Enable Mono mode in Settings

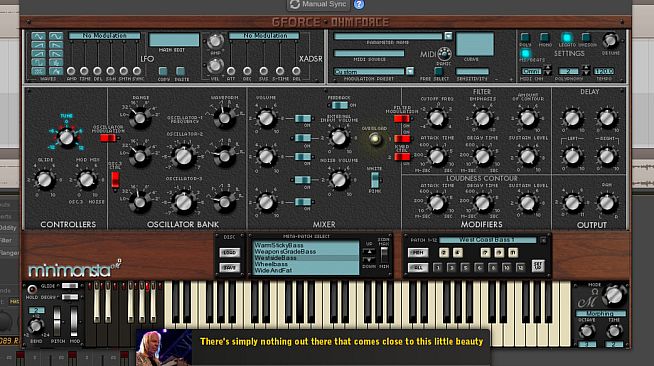pos(545,37)
